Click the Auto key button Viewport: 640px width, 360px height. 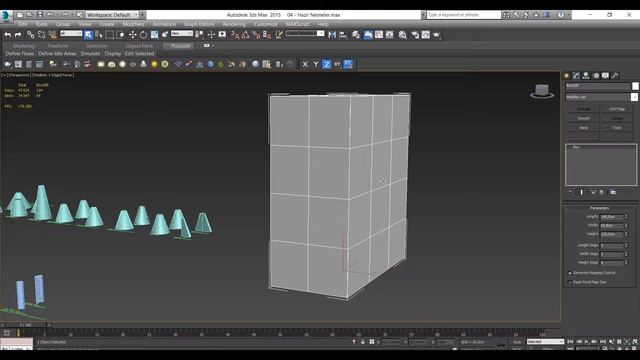[x=517, y=342]
